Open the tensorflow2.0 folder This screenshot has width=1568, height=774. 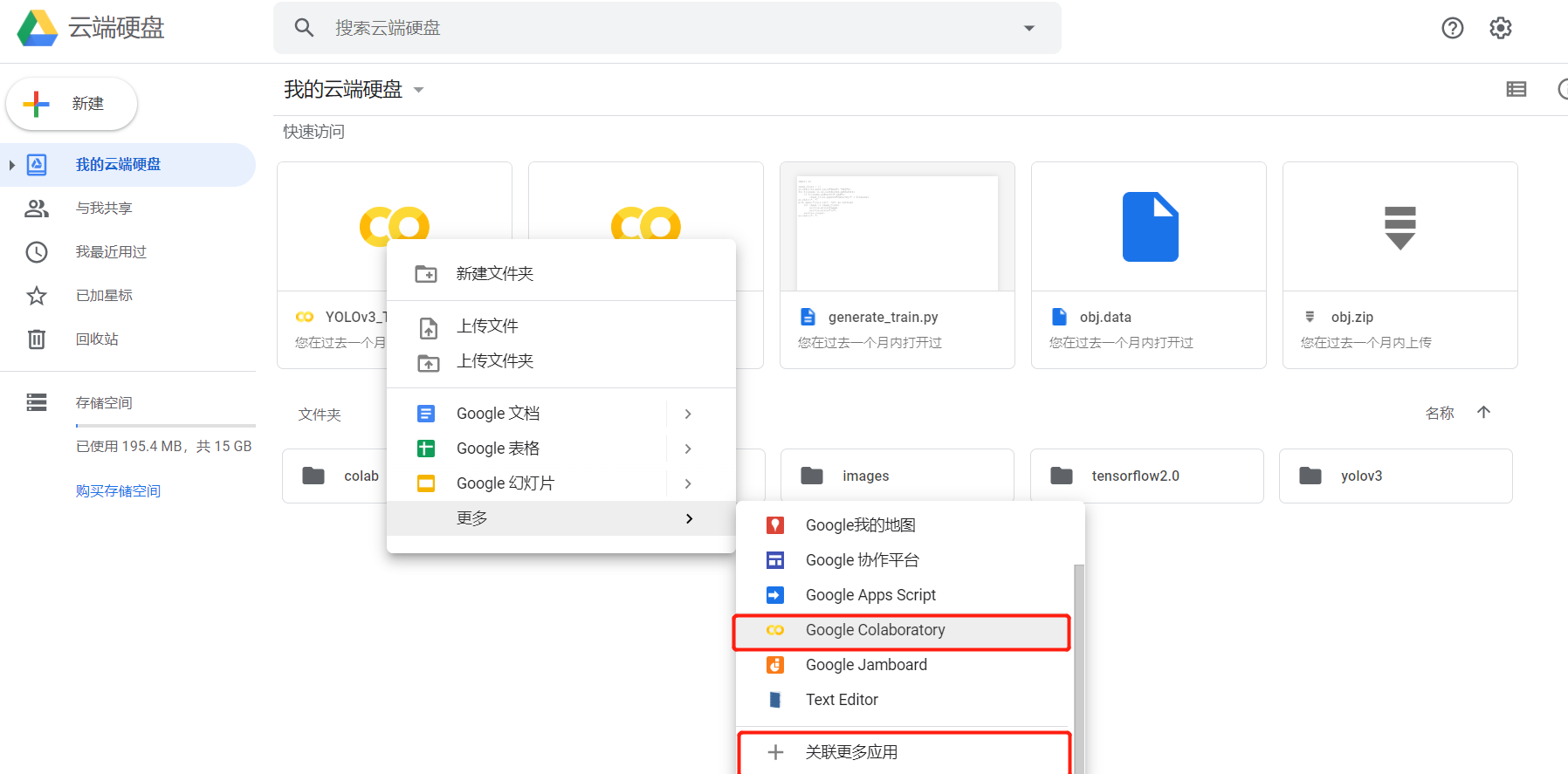coord(1147,476)
